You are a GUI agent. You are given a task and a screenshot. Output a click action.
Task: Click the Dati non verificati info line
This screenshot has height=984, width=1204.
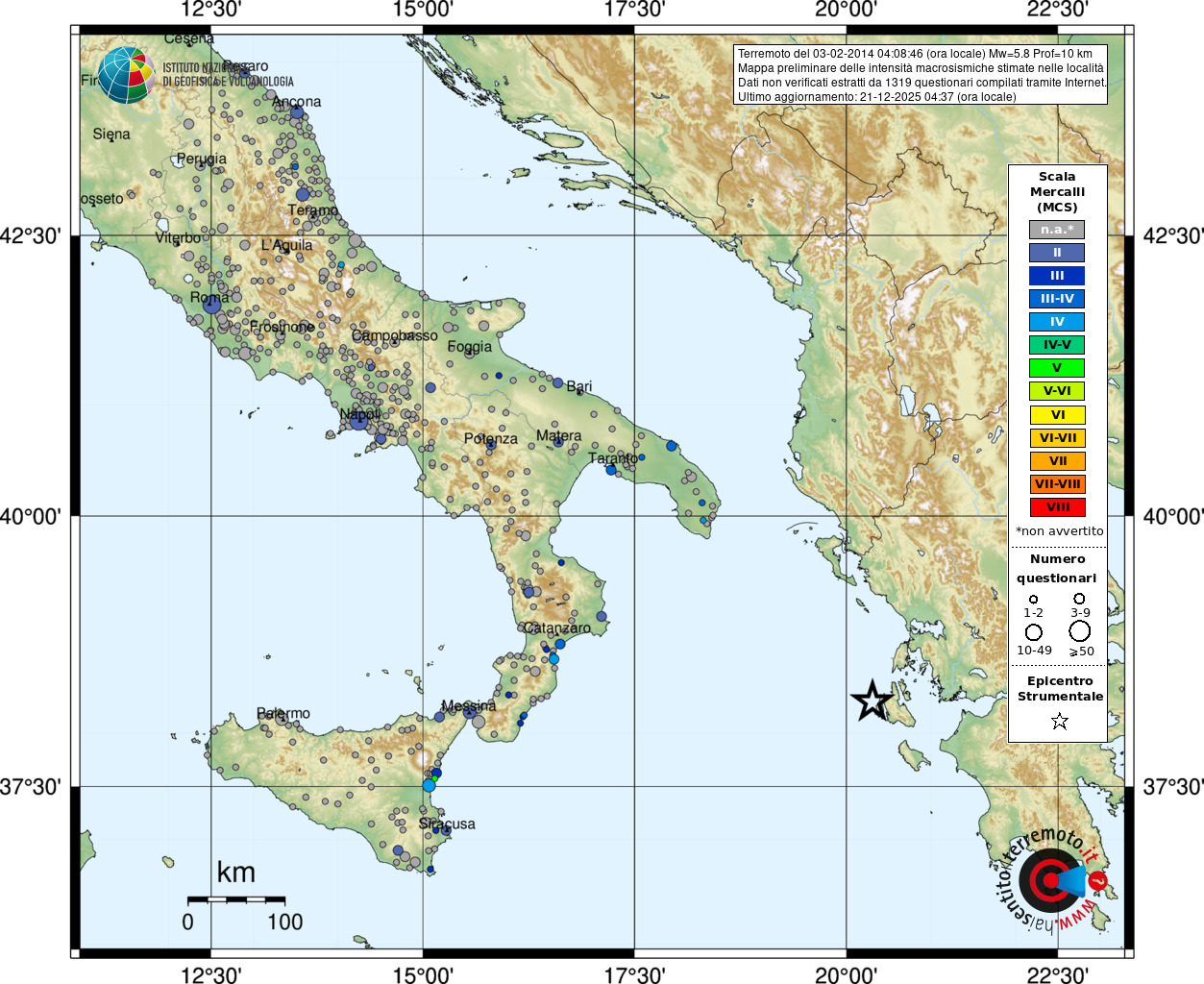pyautogui.click(x=921, y=83)
